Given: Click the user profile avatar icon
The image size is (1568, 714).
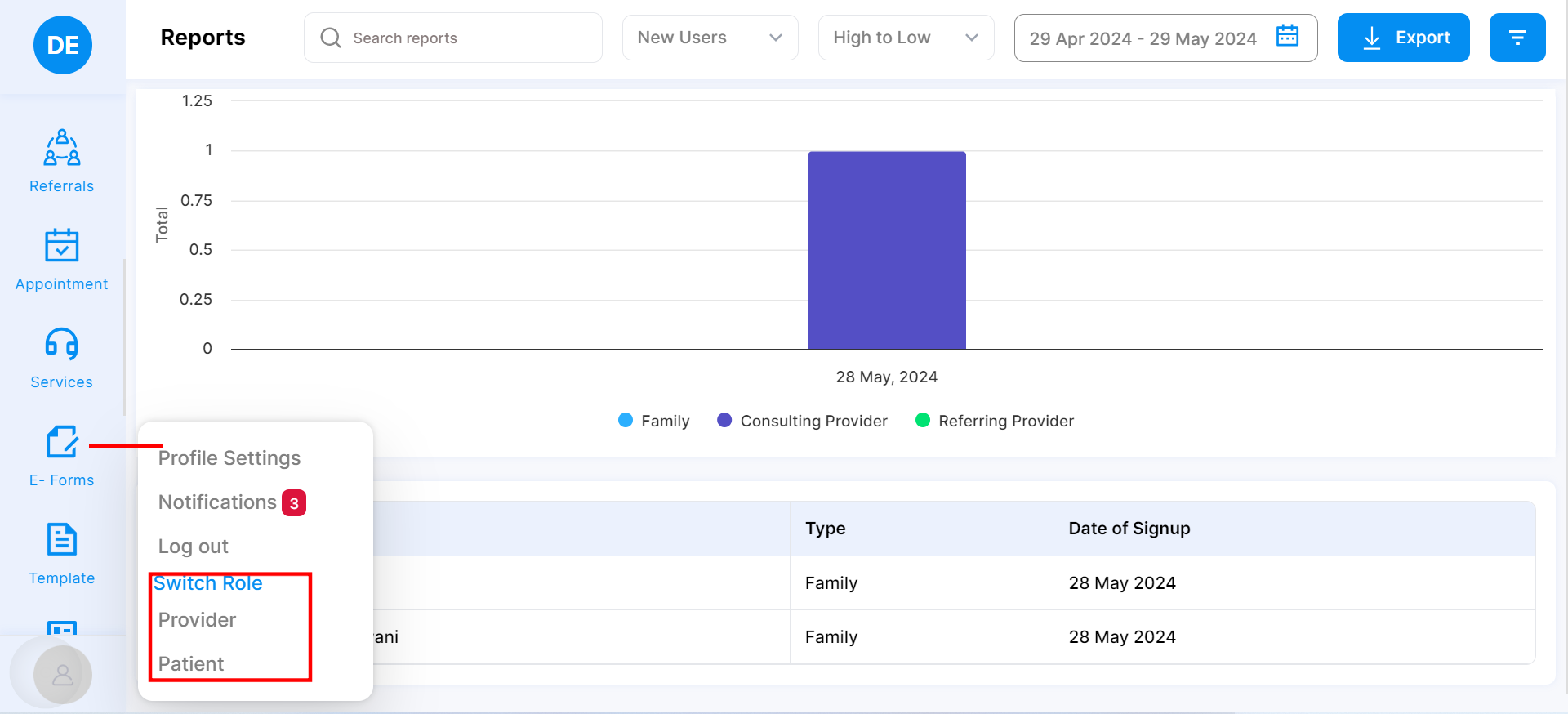Looking at the screenshot, I should pyautogui.click(x=62, y=675).
